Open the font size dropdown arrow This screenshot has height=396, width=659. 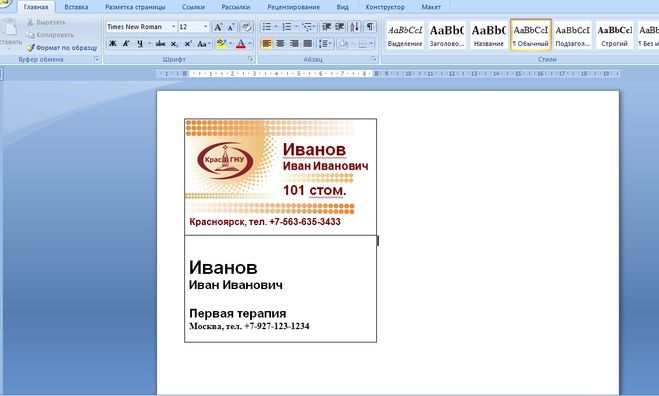(206, 27)
